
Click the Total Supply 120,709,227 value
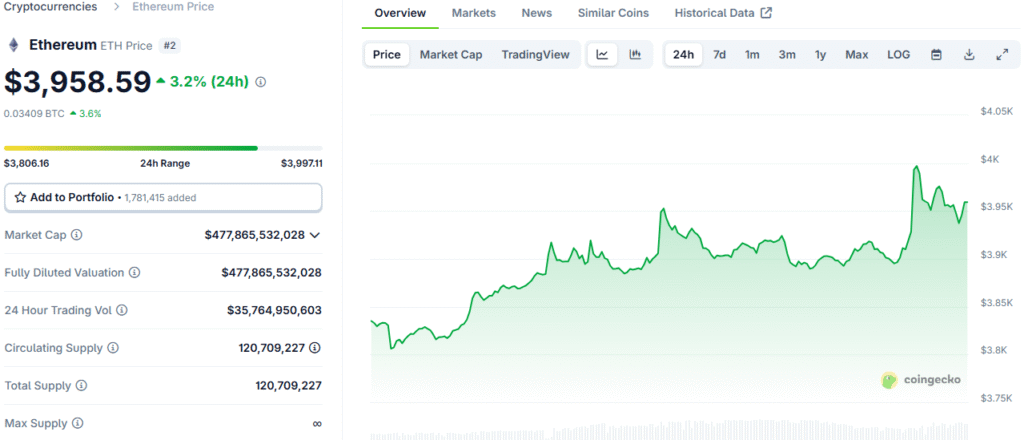289,386
